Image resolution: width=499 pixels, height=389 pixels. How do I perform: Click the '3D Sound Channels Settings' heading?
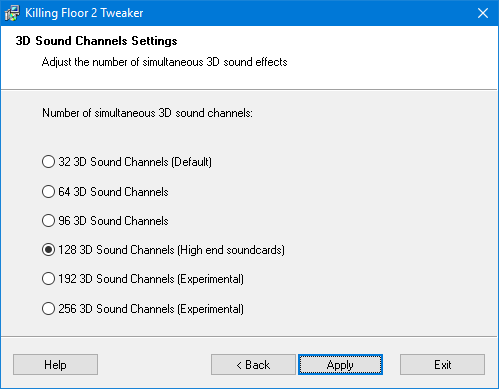tap(96, 41)
